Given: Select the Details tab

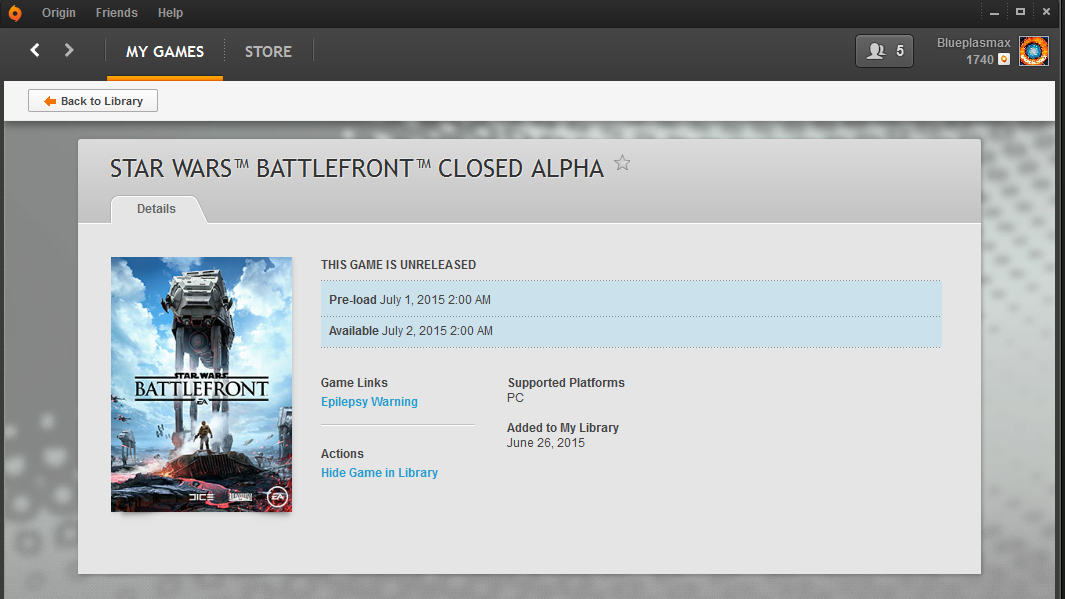Looking at the screenshot, I should (x=156, y=209).
